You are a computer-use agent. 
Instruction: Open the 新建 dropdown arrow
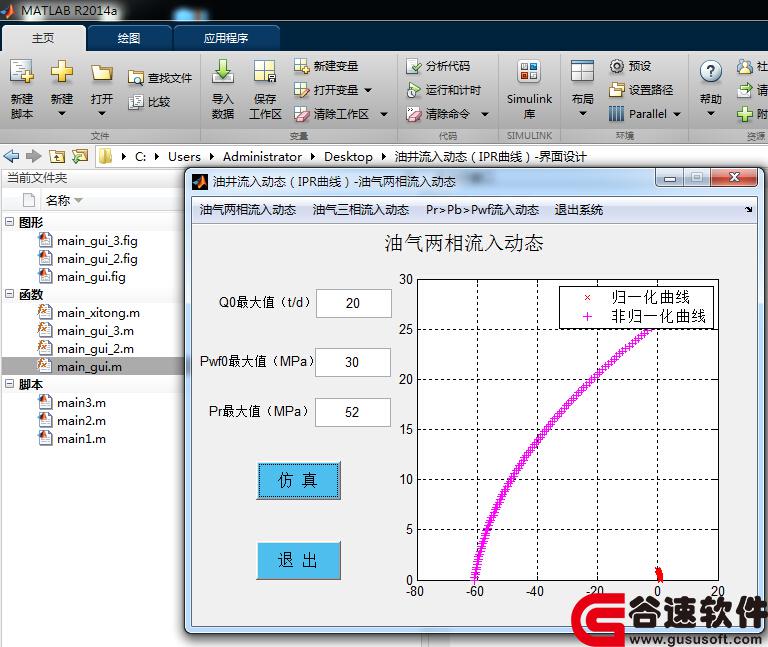coord(62,114)
